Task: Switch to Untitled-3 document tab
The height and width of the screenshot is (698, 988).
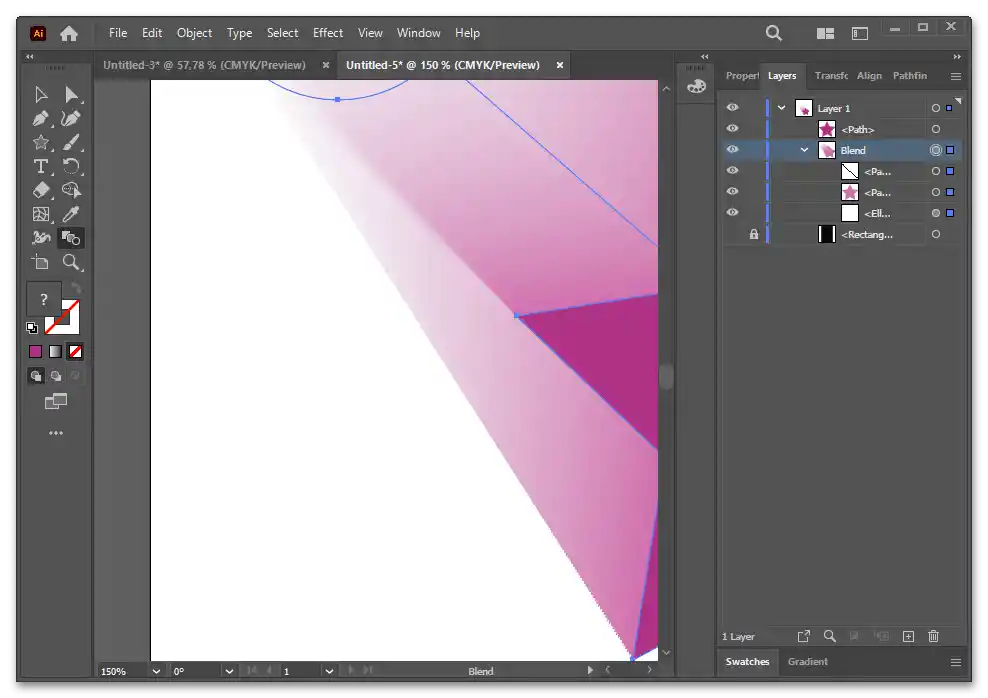Action: [x=204, y=65]
